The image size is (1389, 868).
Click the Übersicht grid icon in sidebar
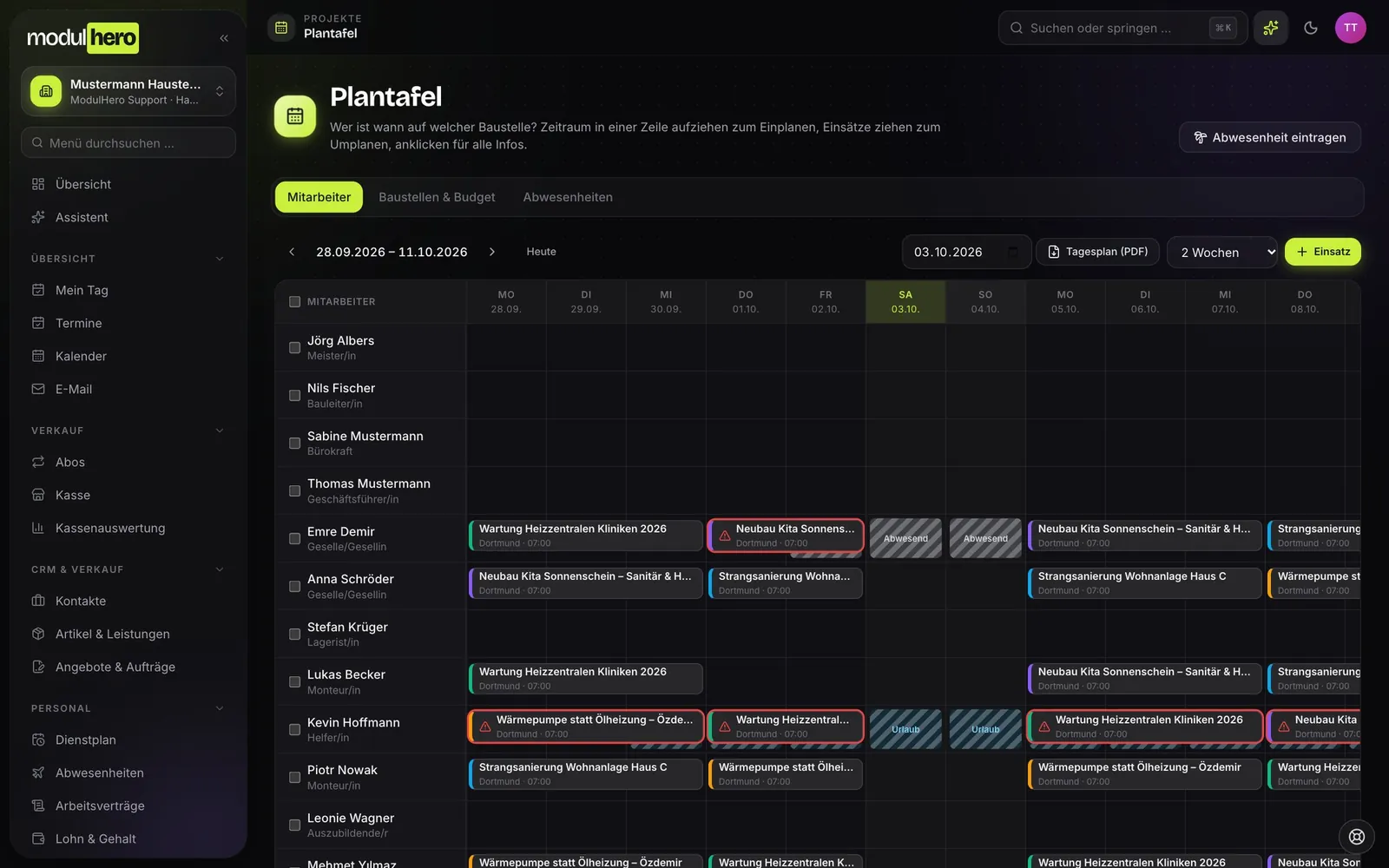tap(38, 184)
